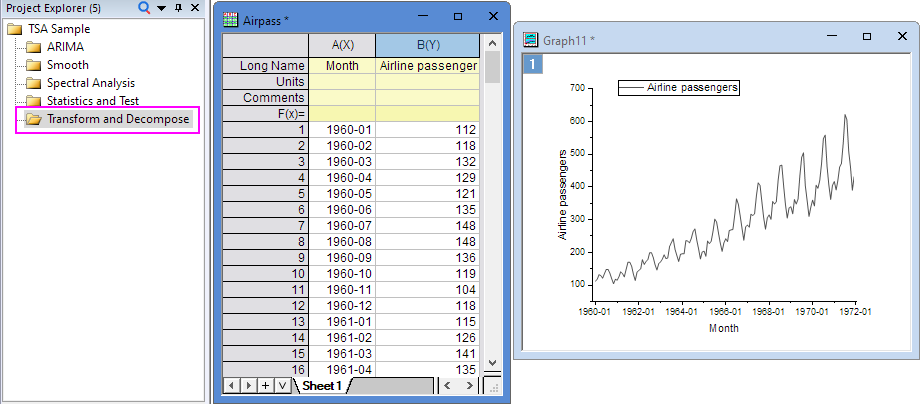This screenshot has height=404, width=921.
Task: Select the Transform and Decompose folder
Action: point(118,119)
